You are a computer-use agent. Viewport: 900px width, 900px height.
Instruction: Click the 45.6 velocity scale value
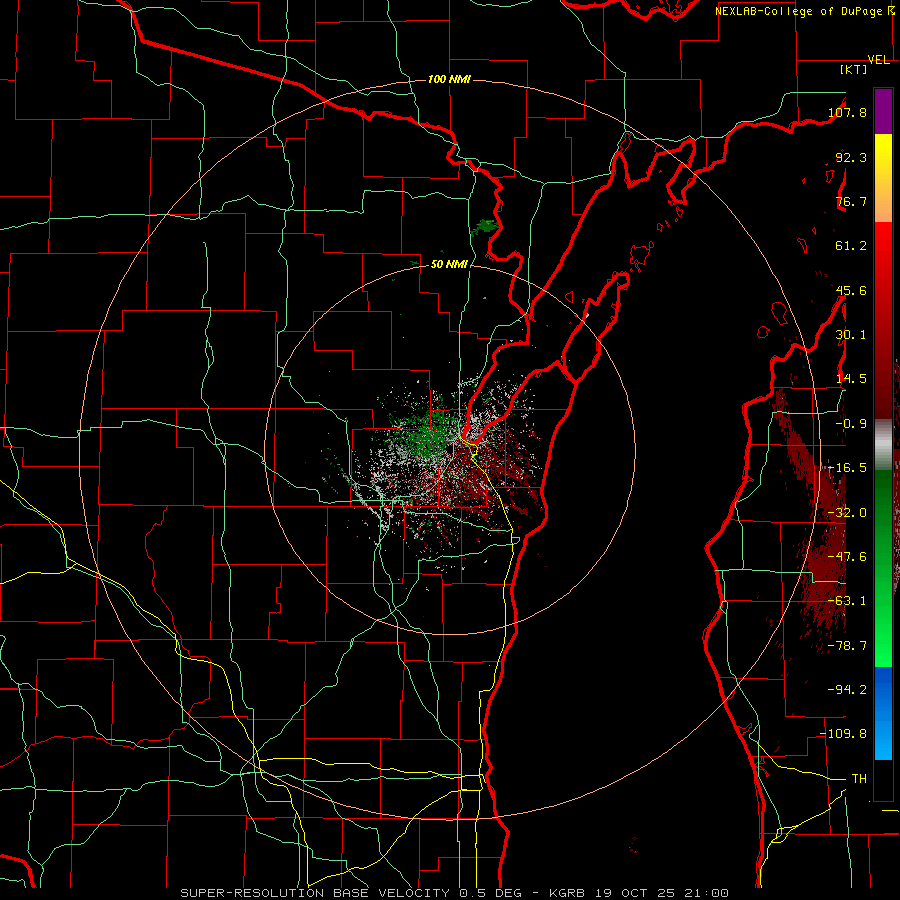(851, 290)
